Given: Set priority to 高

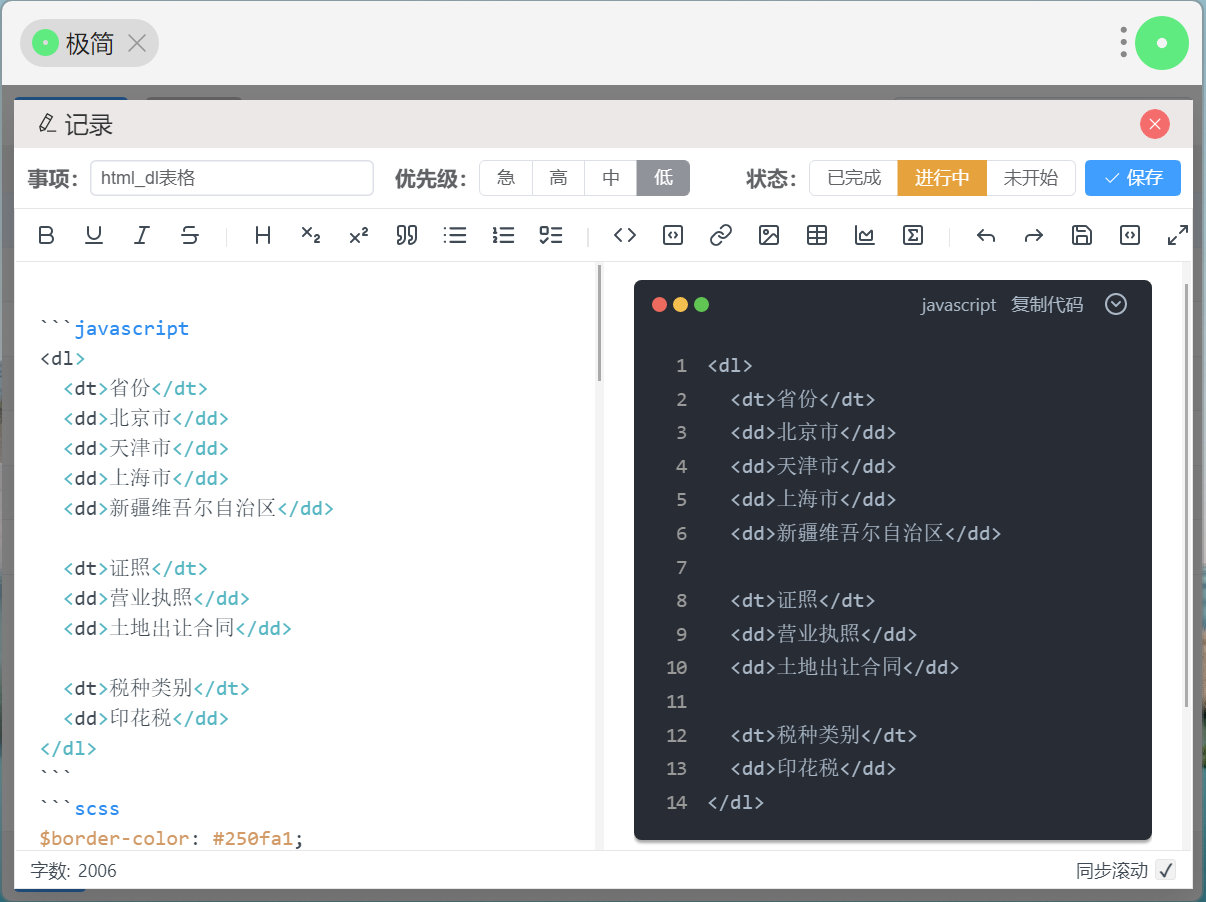Looking at the screenshot, I should (559, 178).
